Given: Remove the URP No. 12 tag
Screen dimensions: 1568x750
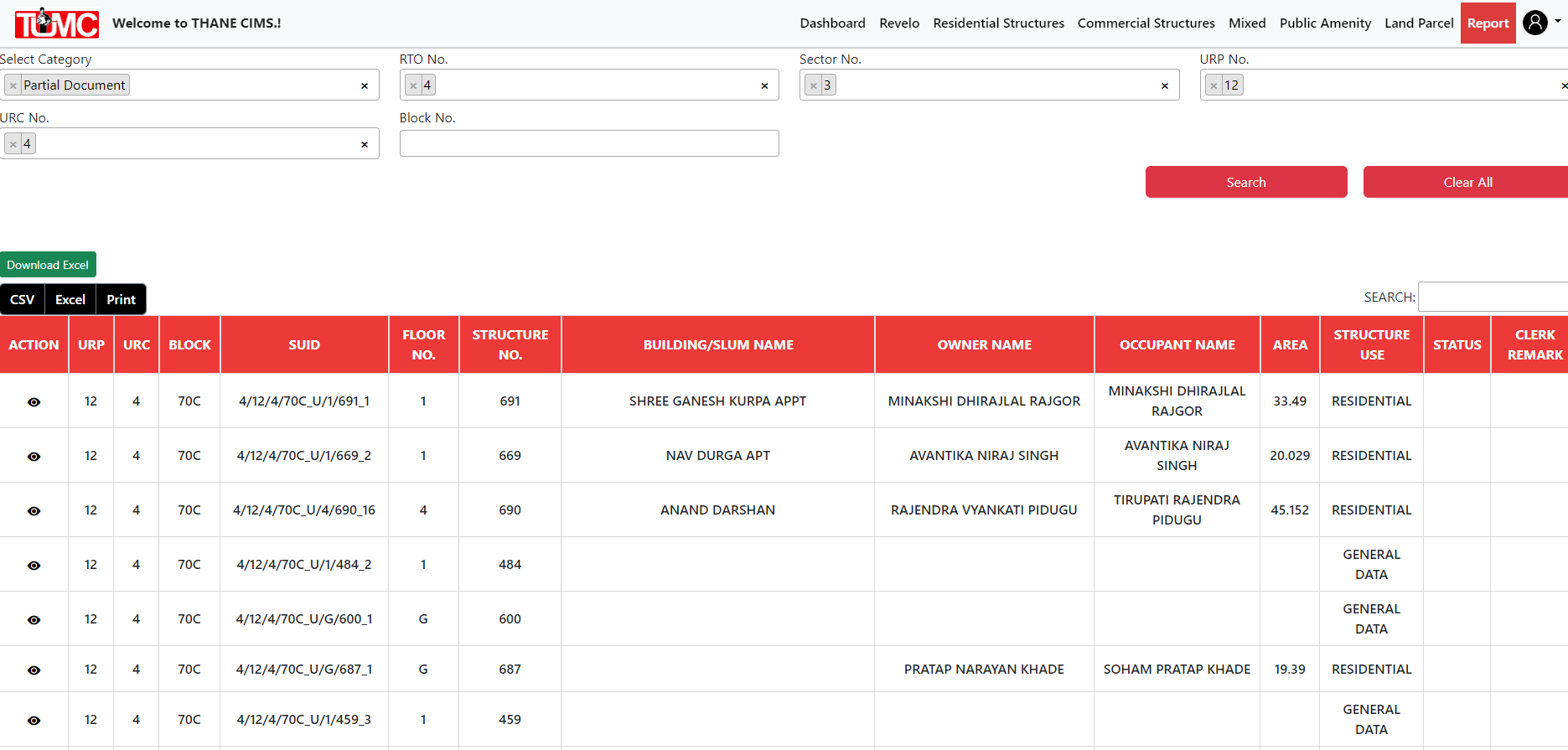Looking at the screenshot, I should [1214, 85].
